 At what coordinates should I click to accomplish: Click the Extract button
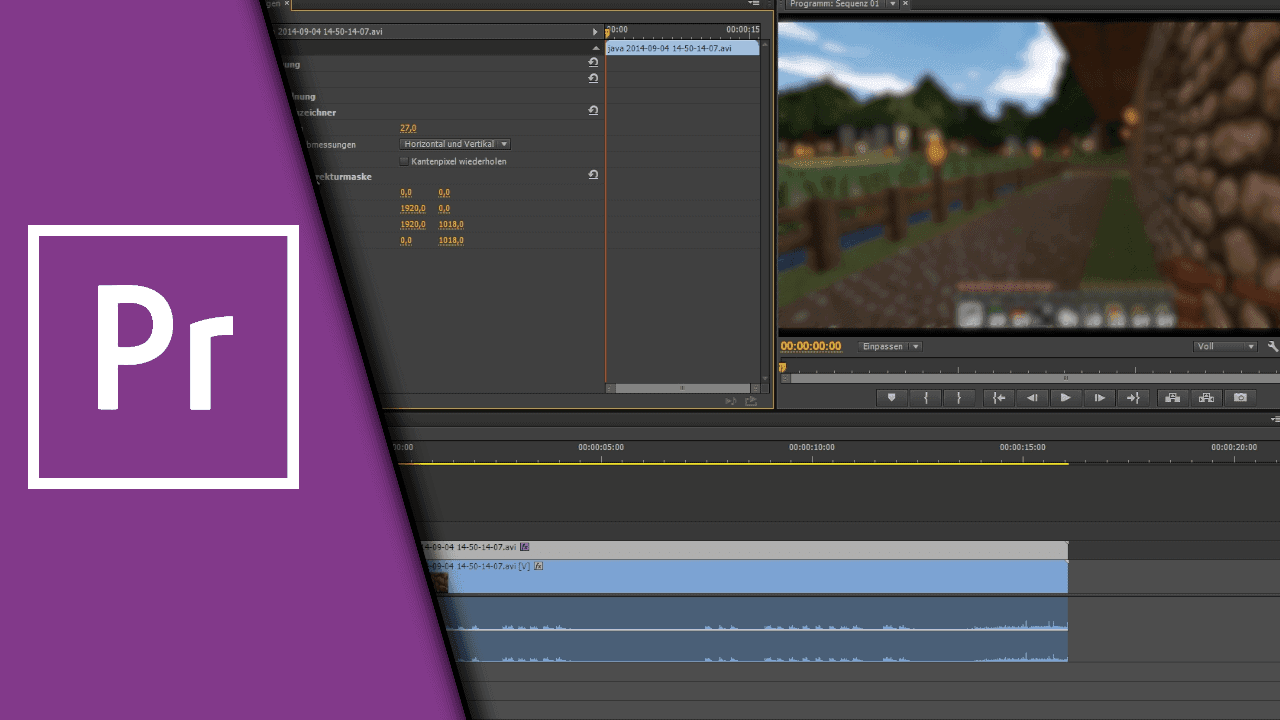pos(1206,397)
